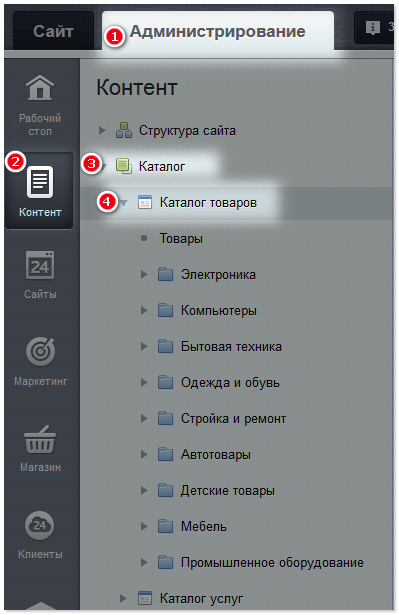This screenshot has width=399, height=615.
Task: Expand Промышленное оборудование folder
Action: point(144,562)
